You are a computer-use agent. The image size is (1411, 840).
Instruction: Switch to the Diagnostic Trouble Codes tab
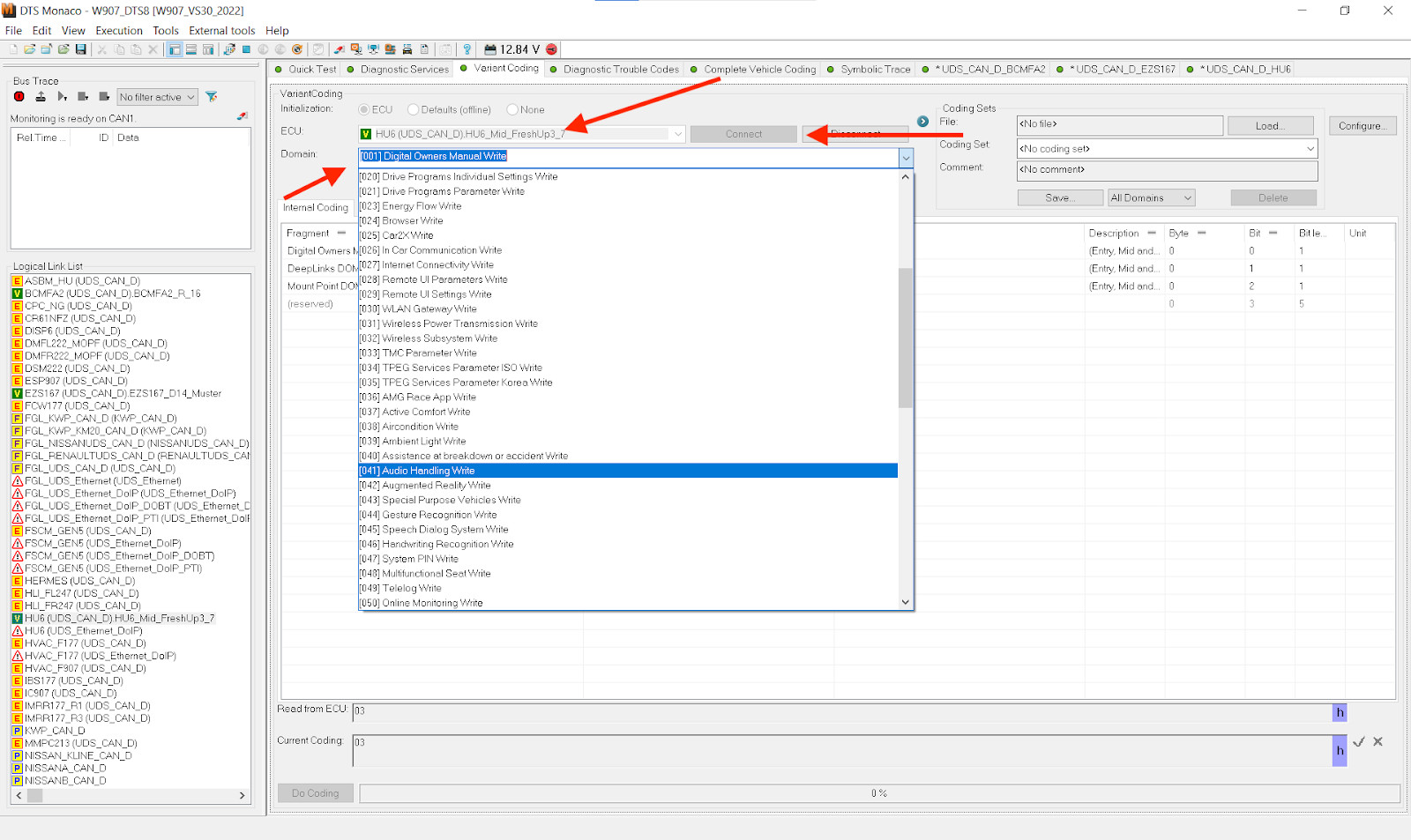tap(621, 70)
